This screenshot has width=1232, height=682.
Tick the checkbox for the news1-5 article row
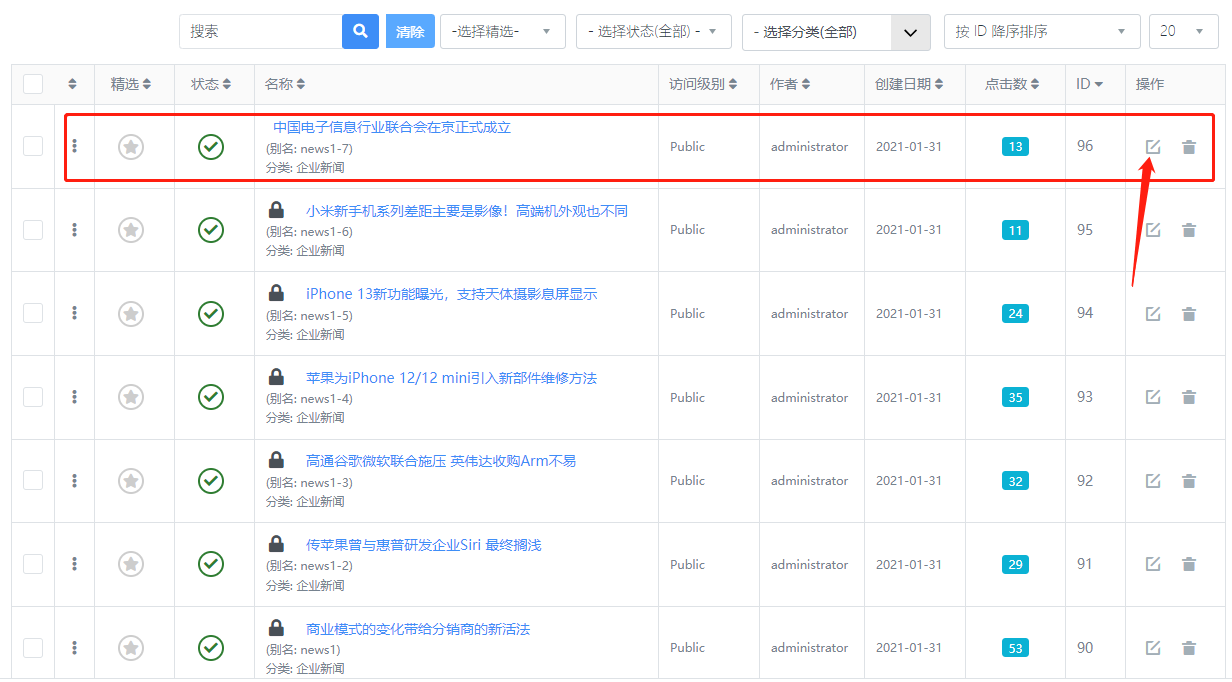click(x=33, y=313)
